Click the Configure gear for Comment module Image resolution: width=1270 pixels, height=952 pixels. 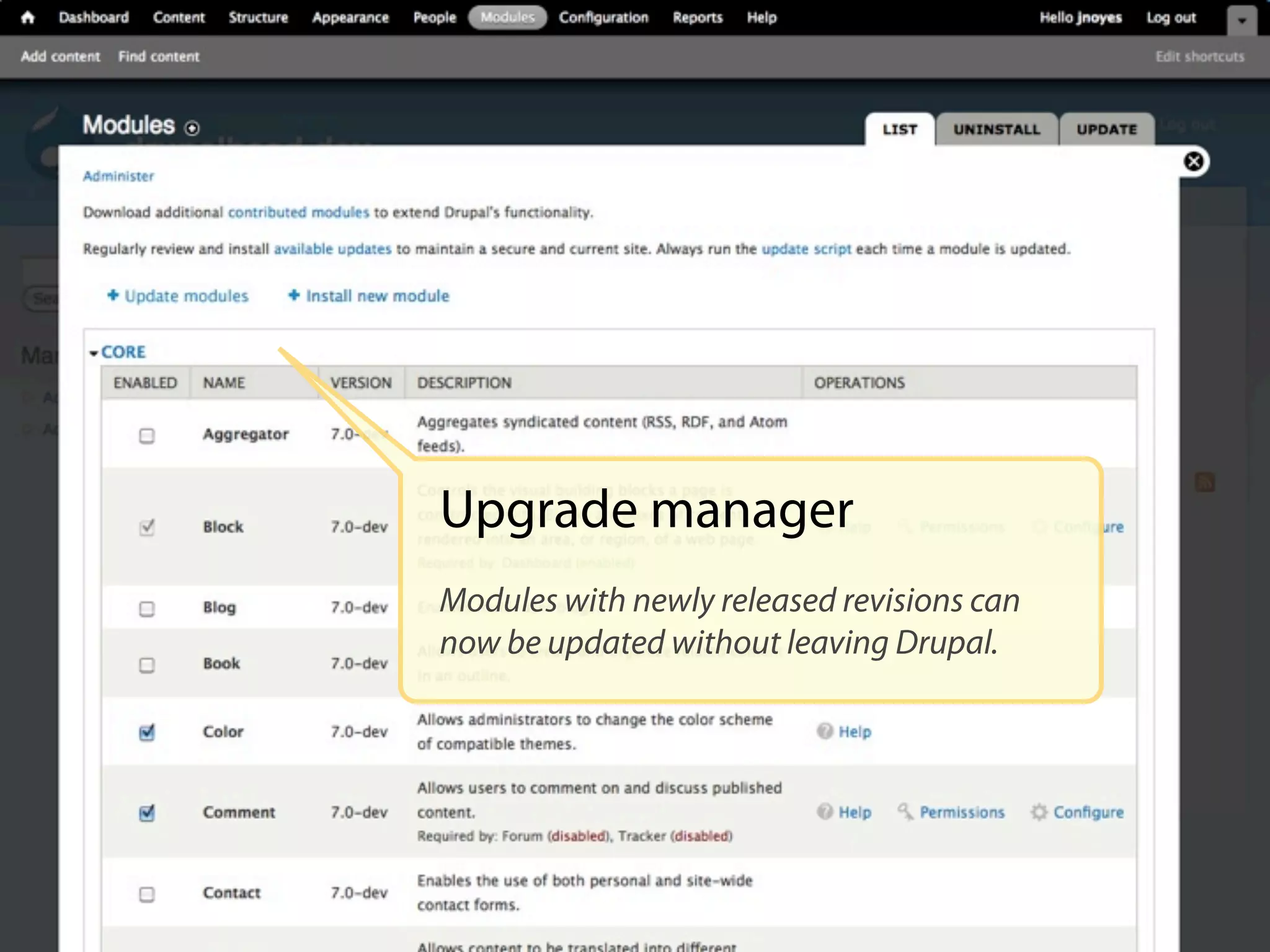point(1039,812)
